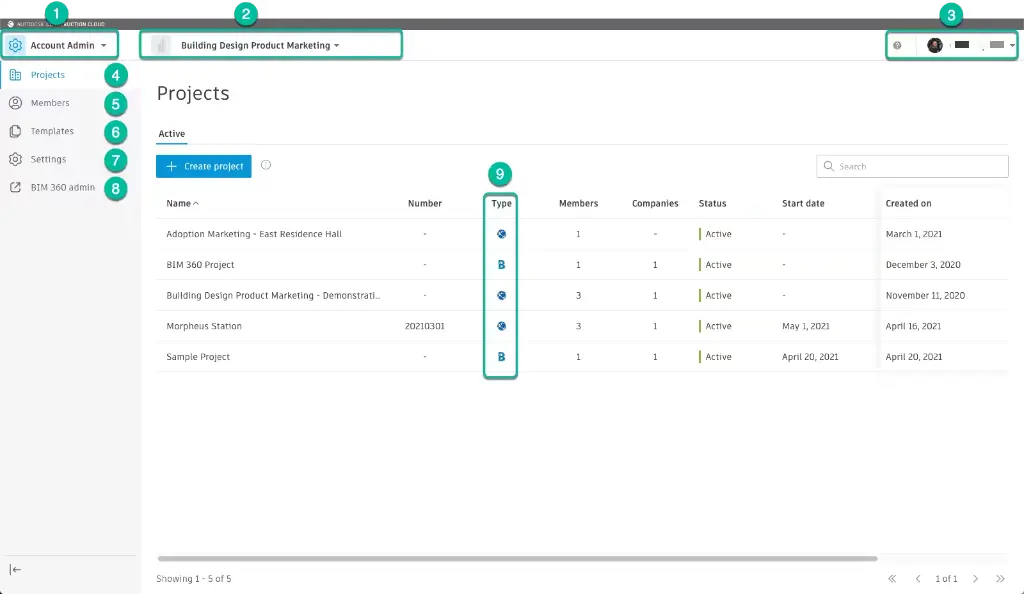Open the Settings gear in sidebar
Viewport: 1024px width, 594px height.
tap(15, 159)
